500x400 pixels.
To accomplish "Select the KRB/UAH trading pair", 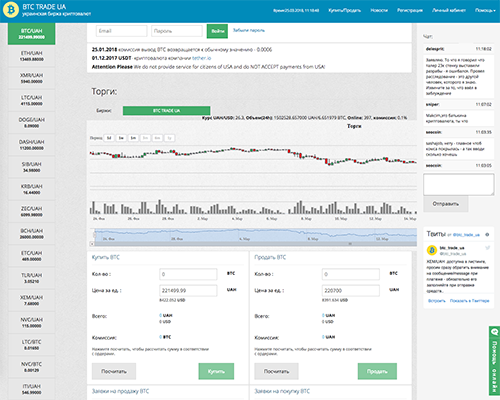I will (x=32, y=189).
